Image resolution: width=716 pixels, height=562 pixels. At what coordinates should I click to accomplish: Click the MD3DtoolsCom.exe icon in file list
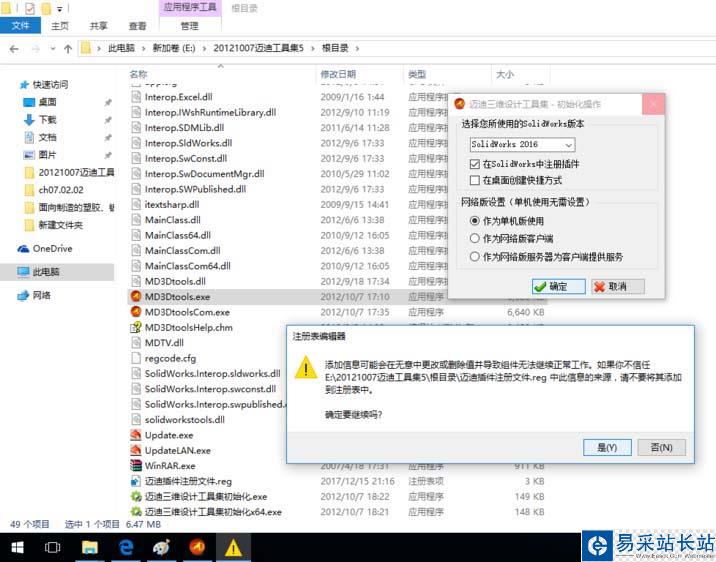point(136,312)
